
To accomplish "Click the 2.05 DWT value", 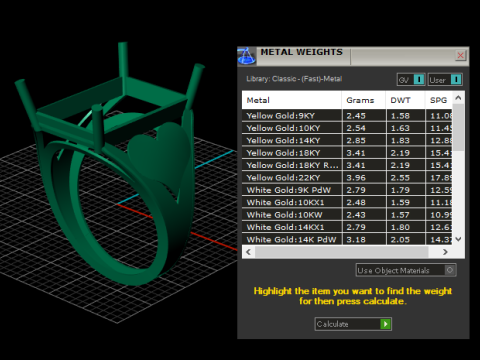I will [400, 239].
